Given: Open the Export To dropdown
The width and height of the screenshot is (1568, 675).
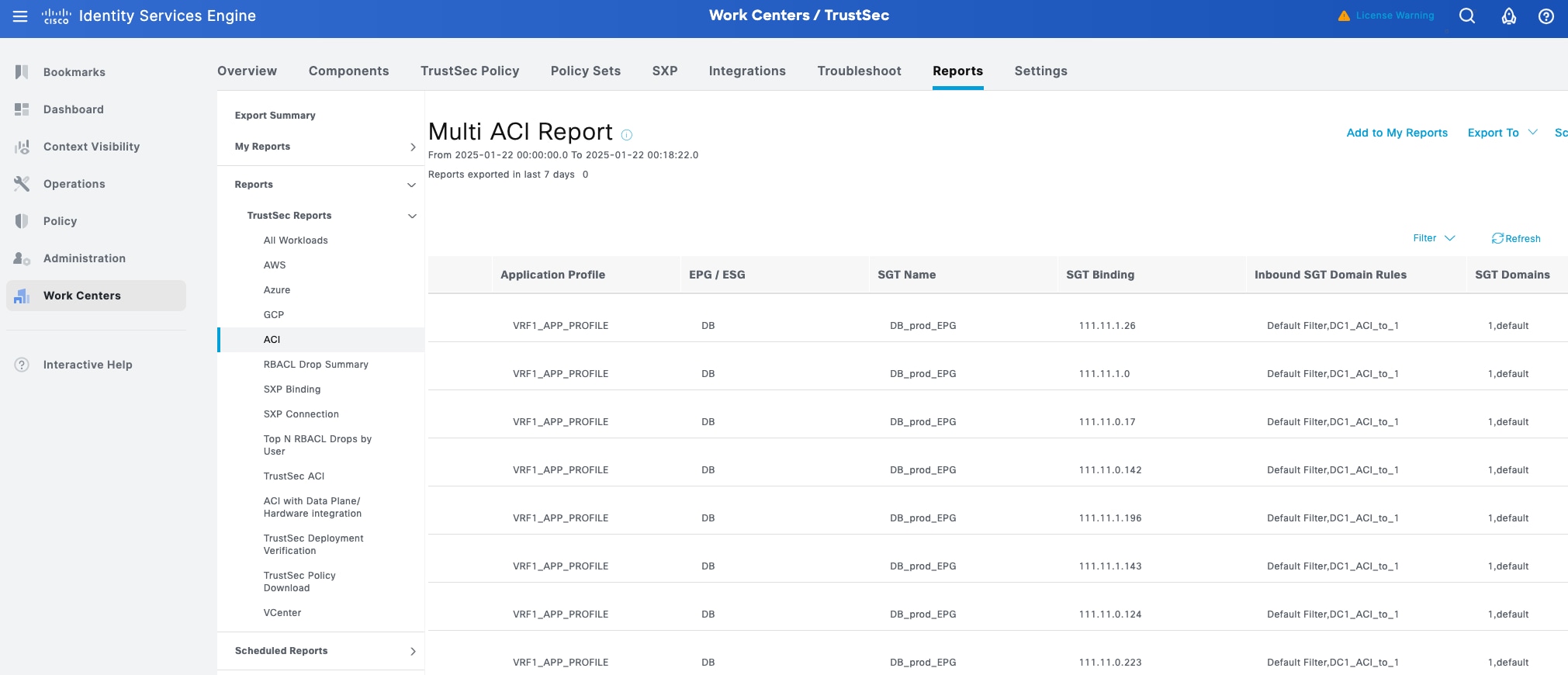Looking at the screenshot, I should click(x=1501, y=133).
